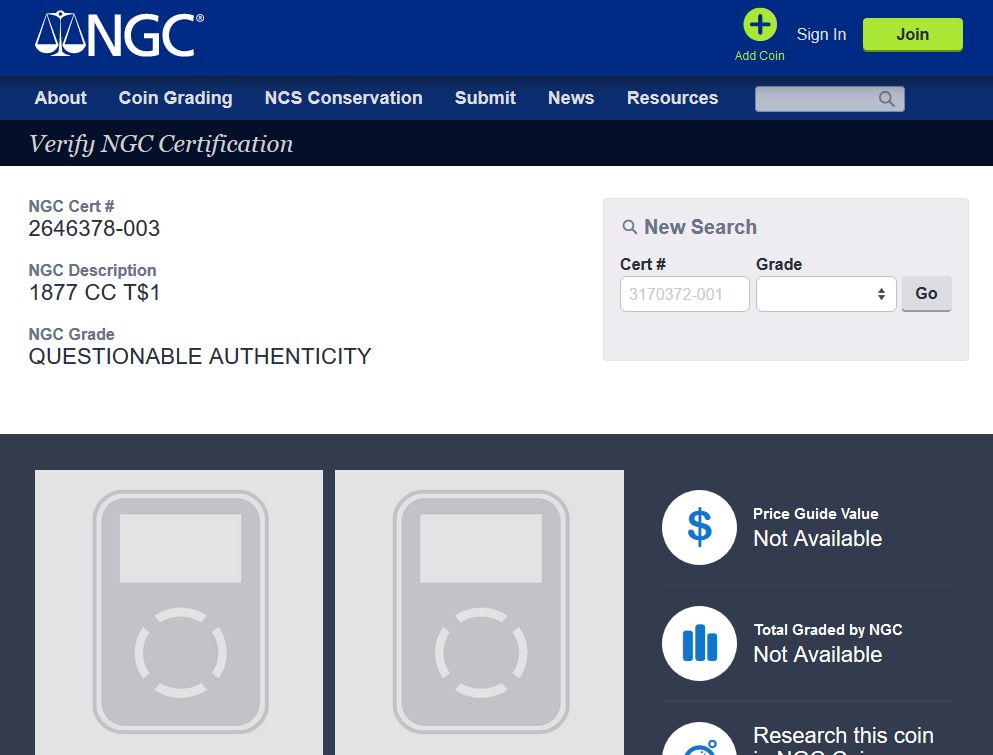This screenshot has width=993, height=755.
Task: Select the Submit menu item
Action: 485,98
